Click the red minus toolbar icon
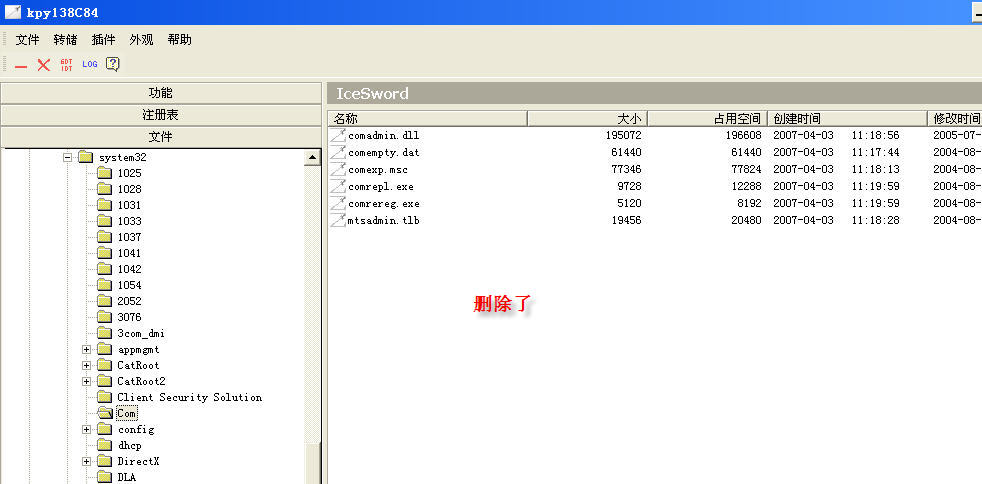This screenshot has height=484, width=982. tap(21, 66)
